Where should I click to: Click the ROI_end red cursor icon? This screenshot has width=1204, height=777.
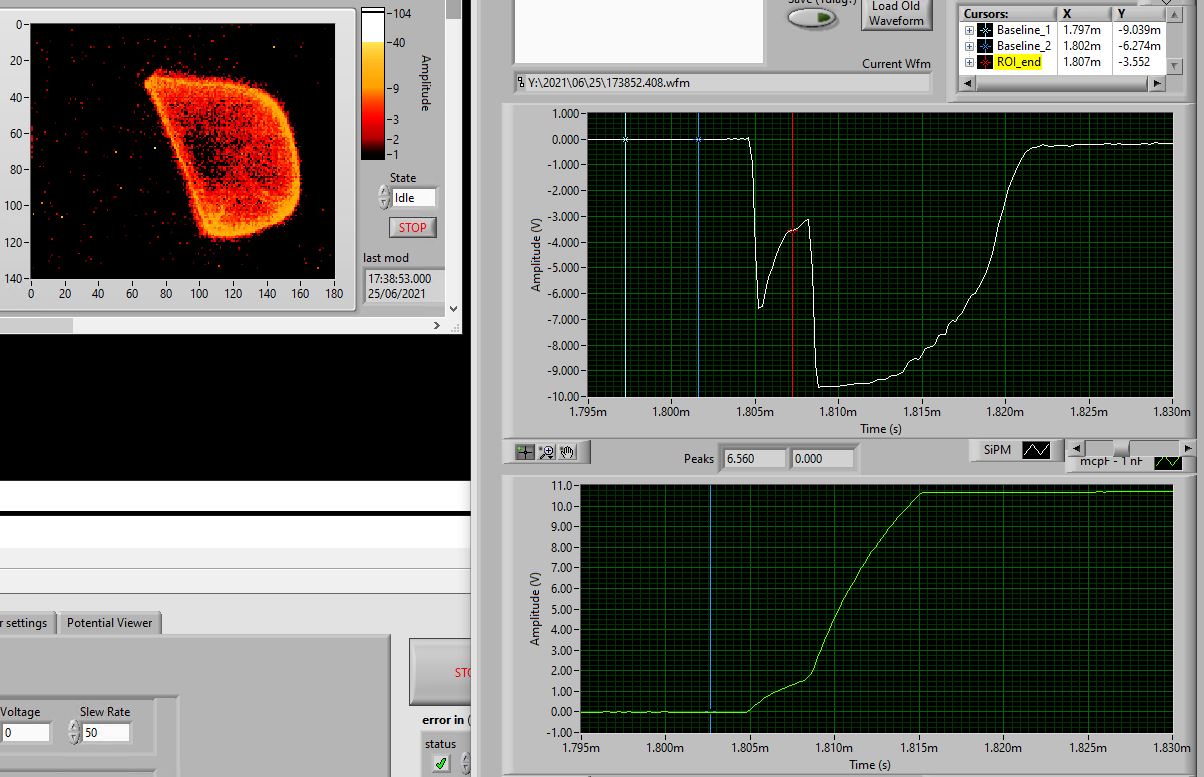coord(984,62)
